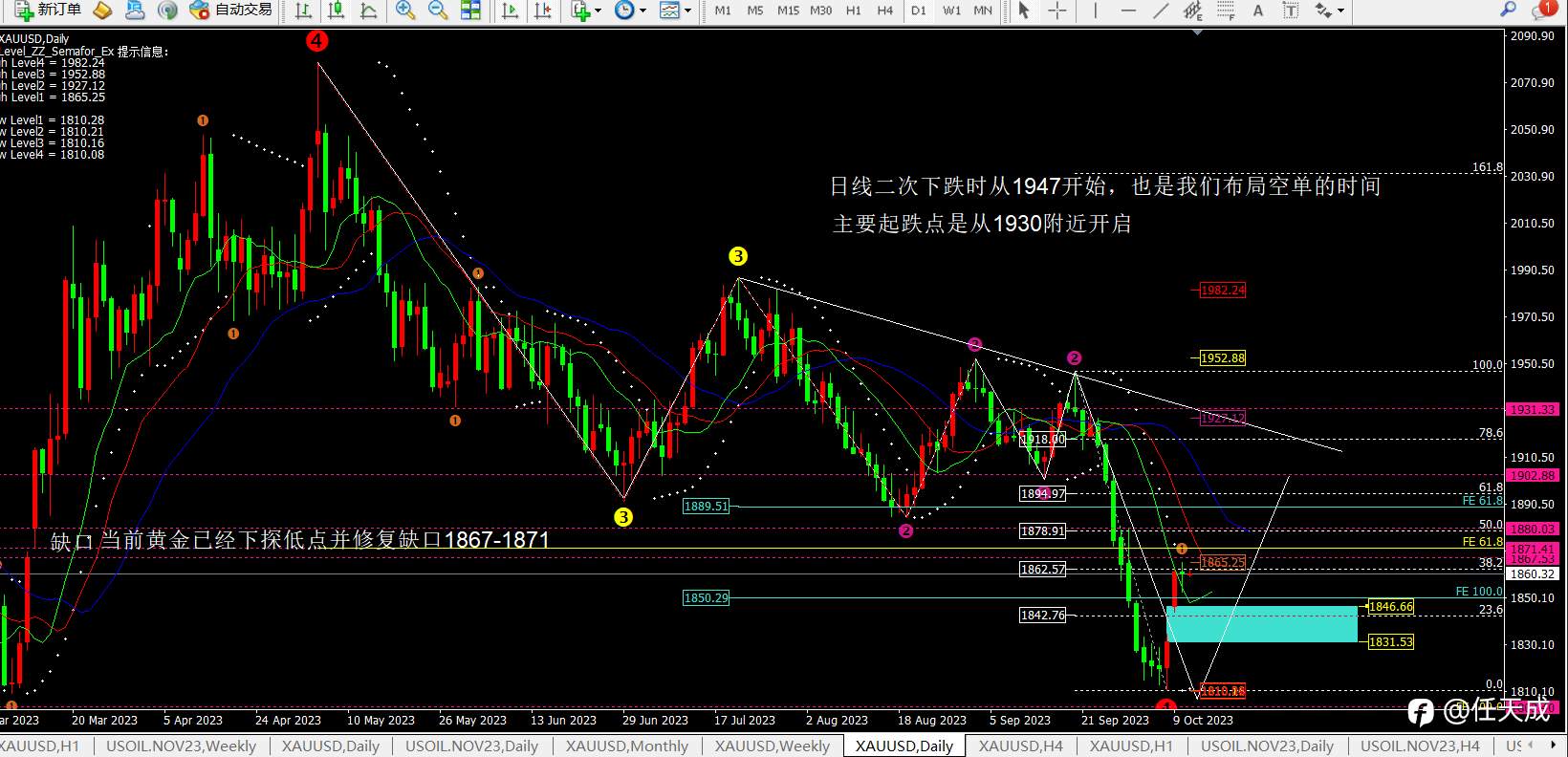Zoom out on the chart
Viewport: 1568px width, 757px height.
pyautogui.click(x=438, y=11)
